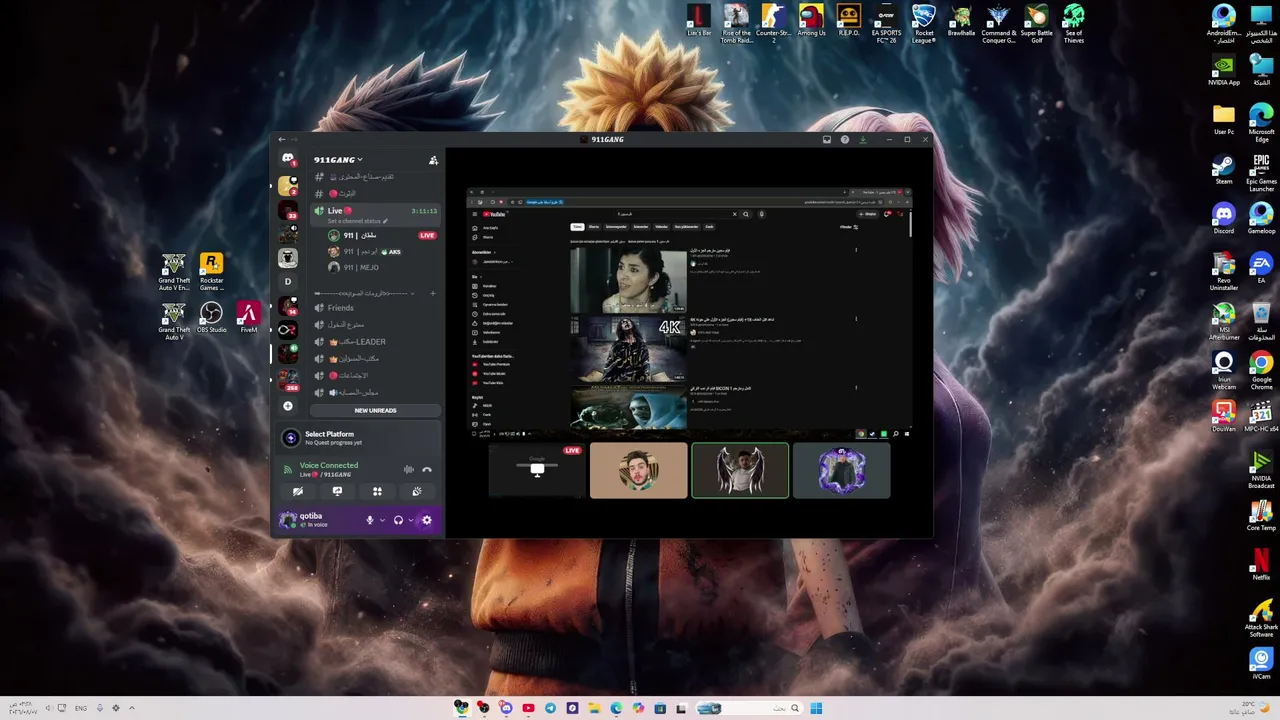The image size is (1280, 720).
Task: Select the voice member with LIVE badge
Action: coord(382,236)
